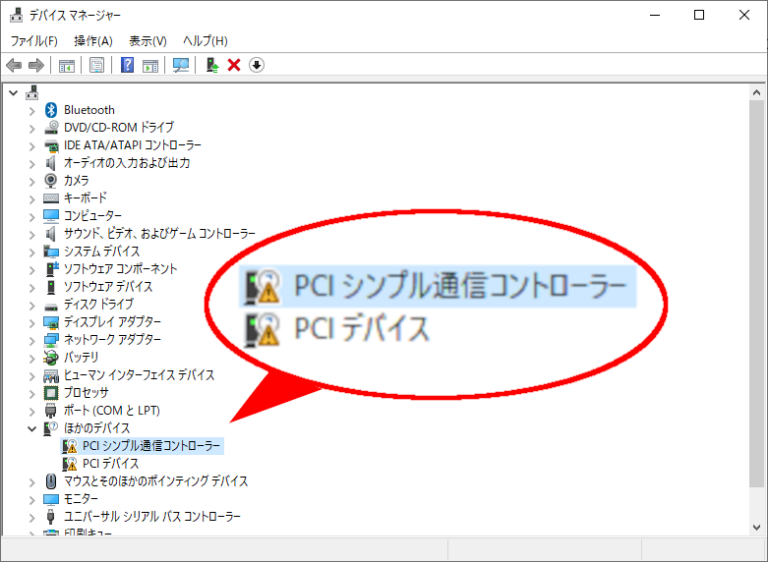Expand ユニバーサル シリアル バス コントローラー node
Viewport: 768px width, 562px height.
pyautogui.click(x=32, y=517)
